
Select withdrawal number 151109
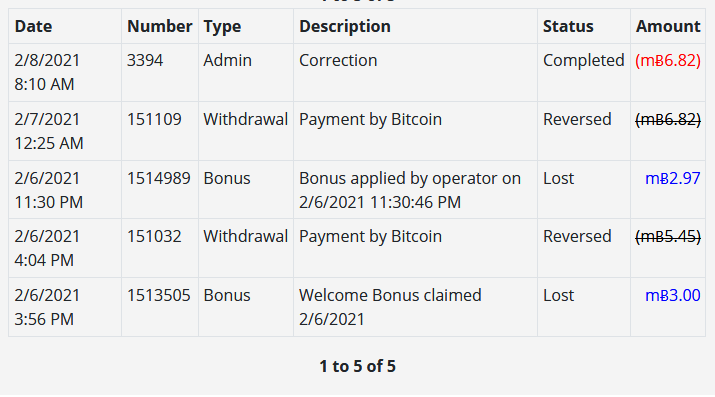click(154, 119)
